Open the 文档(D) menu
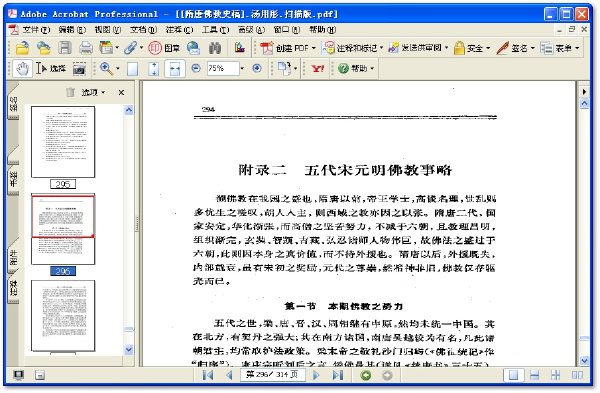 143,29
